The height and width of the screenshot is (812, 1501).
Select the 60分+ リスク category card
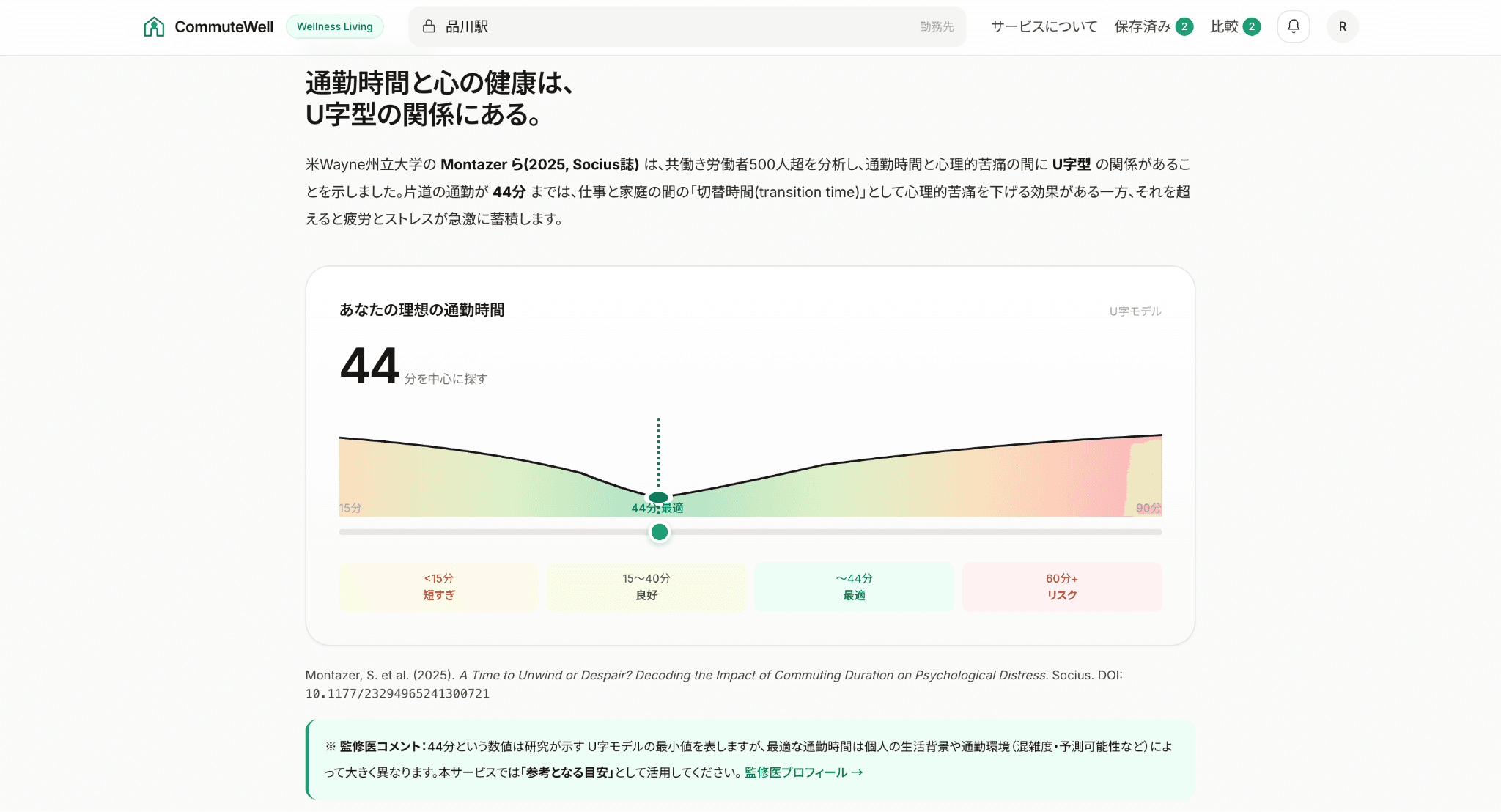click(x=1061, y=587)
